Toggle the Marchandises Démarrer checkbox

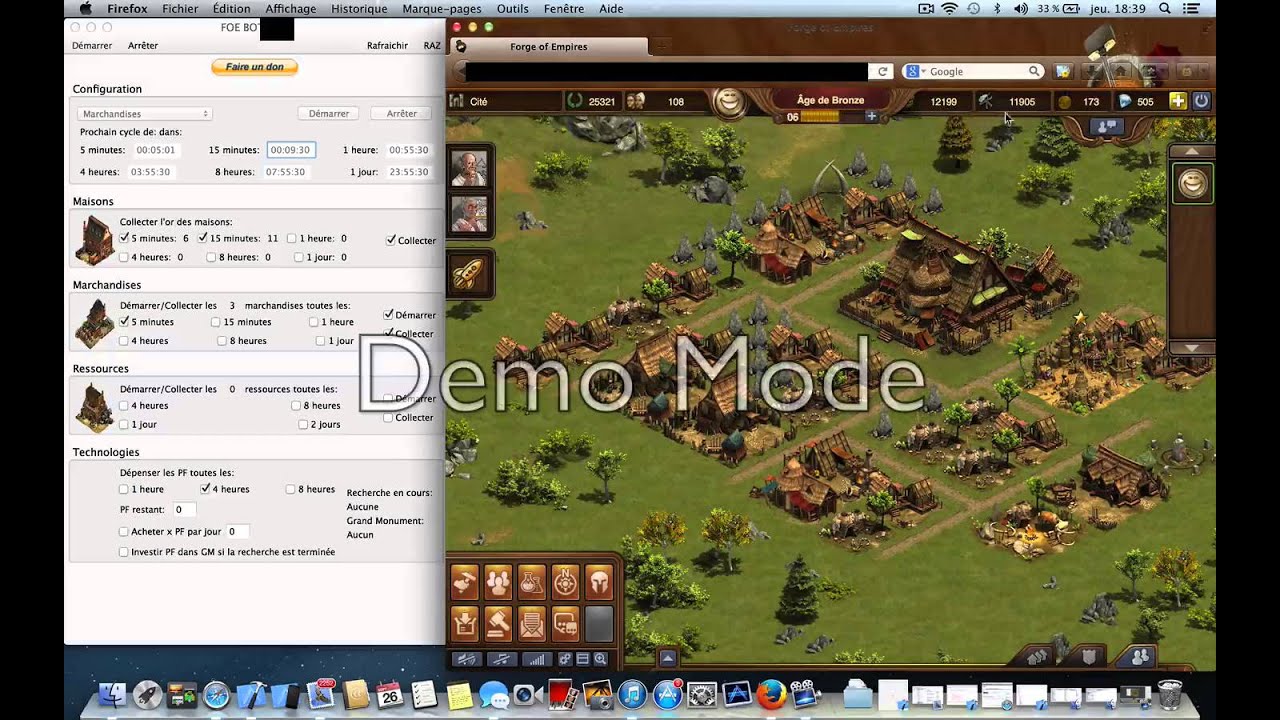389,314
